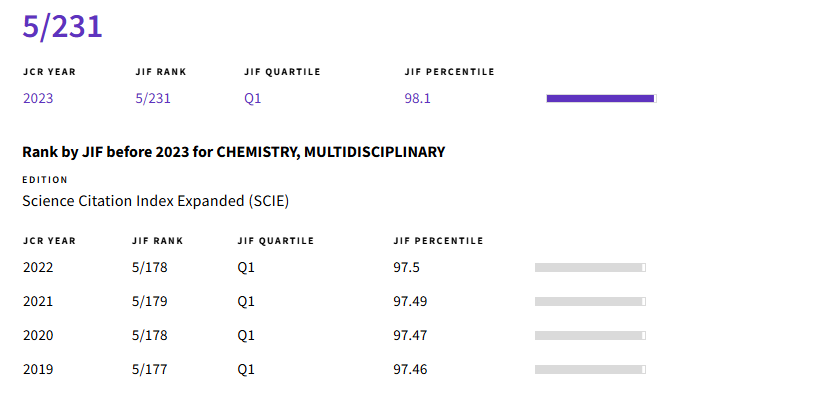Click the 5/178 rank in the 2022 row

coord(149,267)
